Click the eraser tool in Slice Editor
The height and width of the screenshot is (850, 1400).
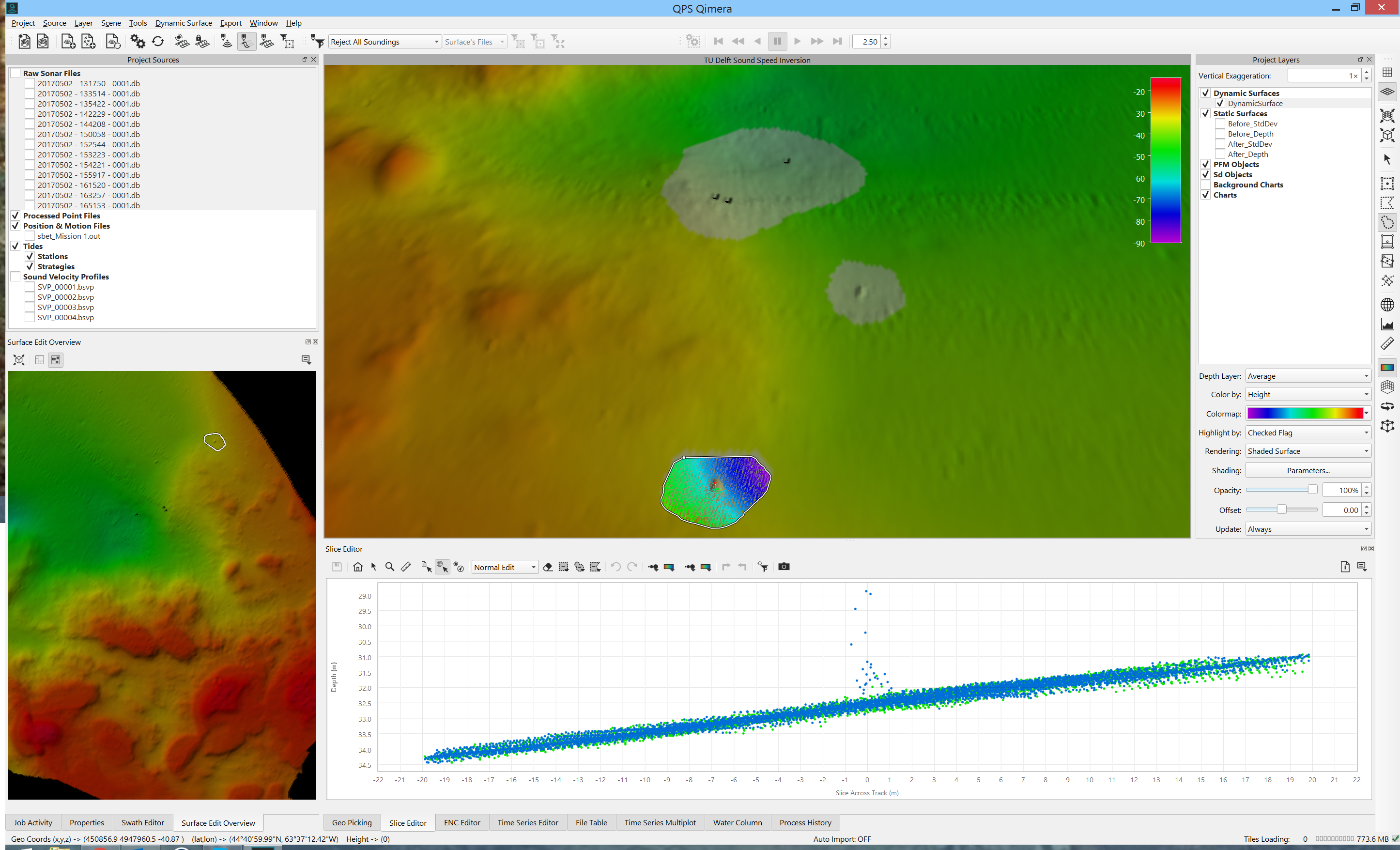coord(548,567)
